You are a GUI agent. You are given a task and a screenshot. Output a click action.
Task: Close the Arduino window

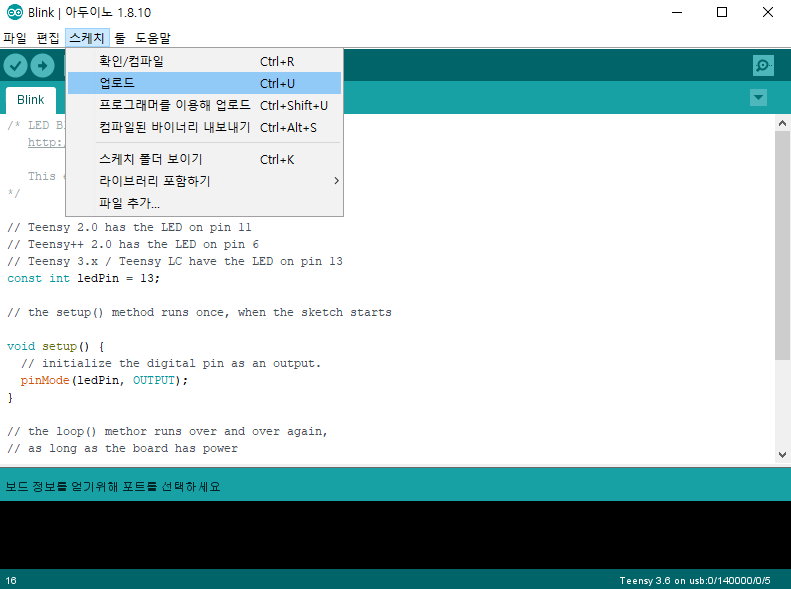tap(768, 12)
